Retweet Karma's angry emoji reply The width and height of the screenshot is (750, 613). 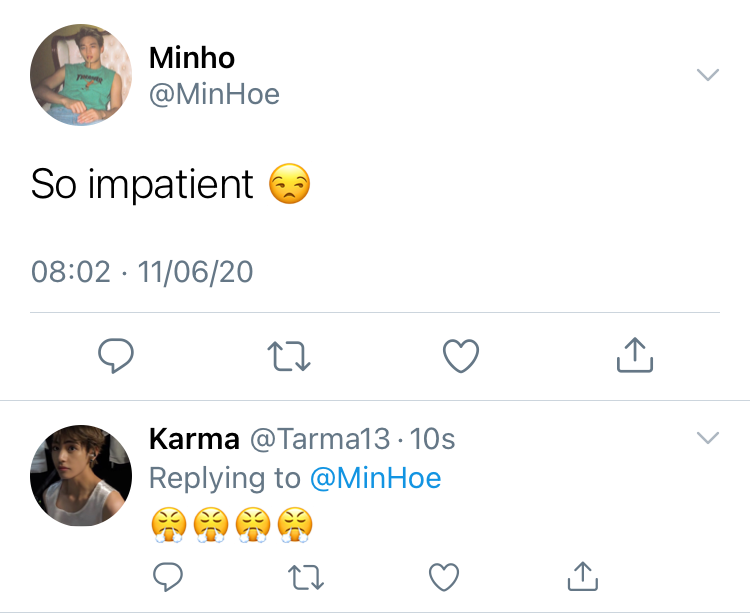click(306, 577)
